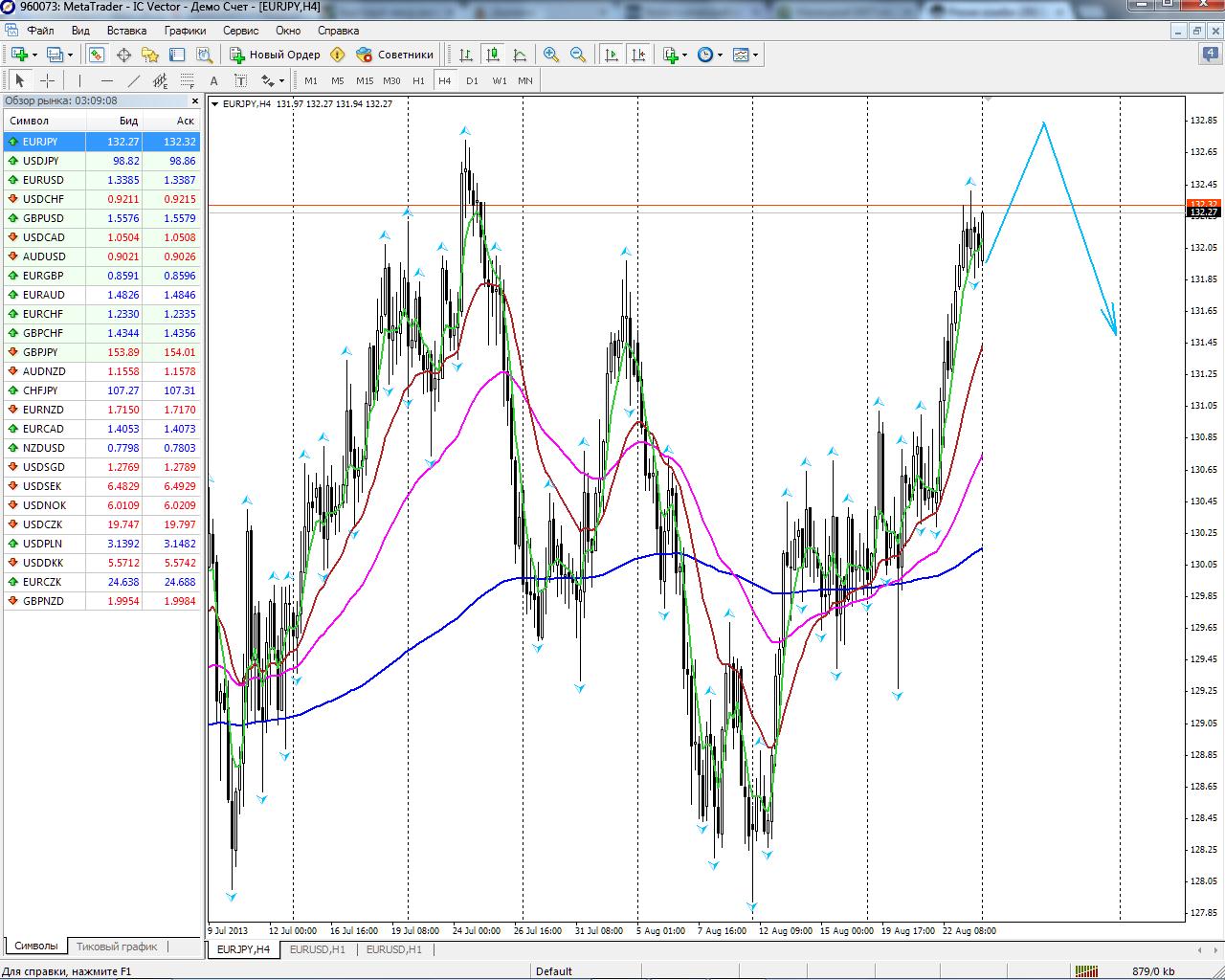The width and height of the screenshot is (1225, 980).
Task: Click the Zoom Out magnifier icon
Action: 577,55
